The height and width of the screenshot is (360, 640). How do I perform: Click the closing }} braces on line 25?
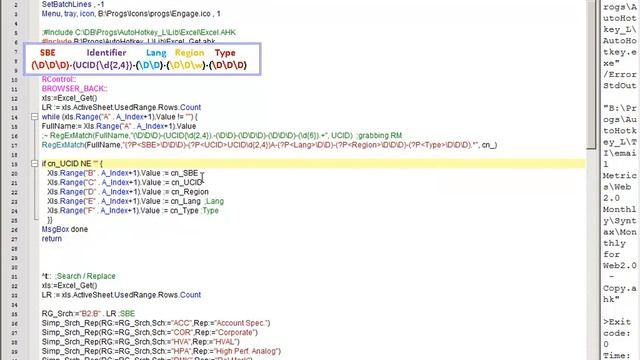pyautogui.click(x=50, y=220)
